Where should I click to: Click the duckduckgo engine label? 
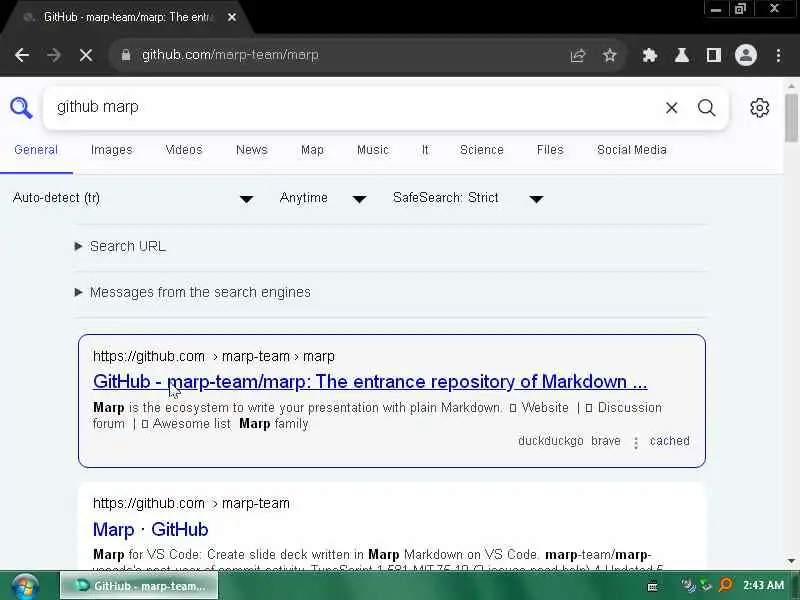pyautogui.click(x=551, y=441)
